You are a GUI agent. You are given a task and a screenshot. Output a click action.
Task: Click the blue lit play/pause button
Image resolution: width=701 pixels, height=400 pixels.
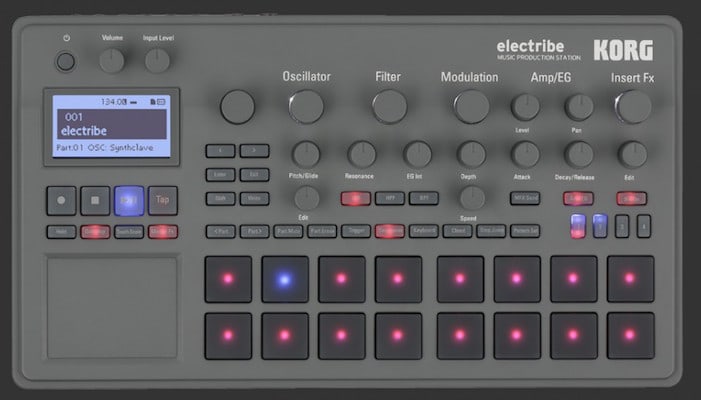tap(129, 201)
